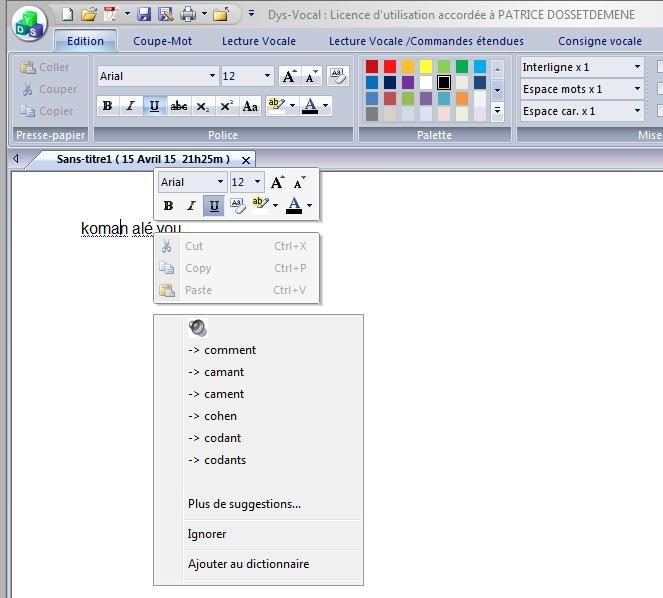
Task: Switch to the Lecture Vocale ribbon tab
Action: coord(259,41)
